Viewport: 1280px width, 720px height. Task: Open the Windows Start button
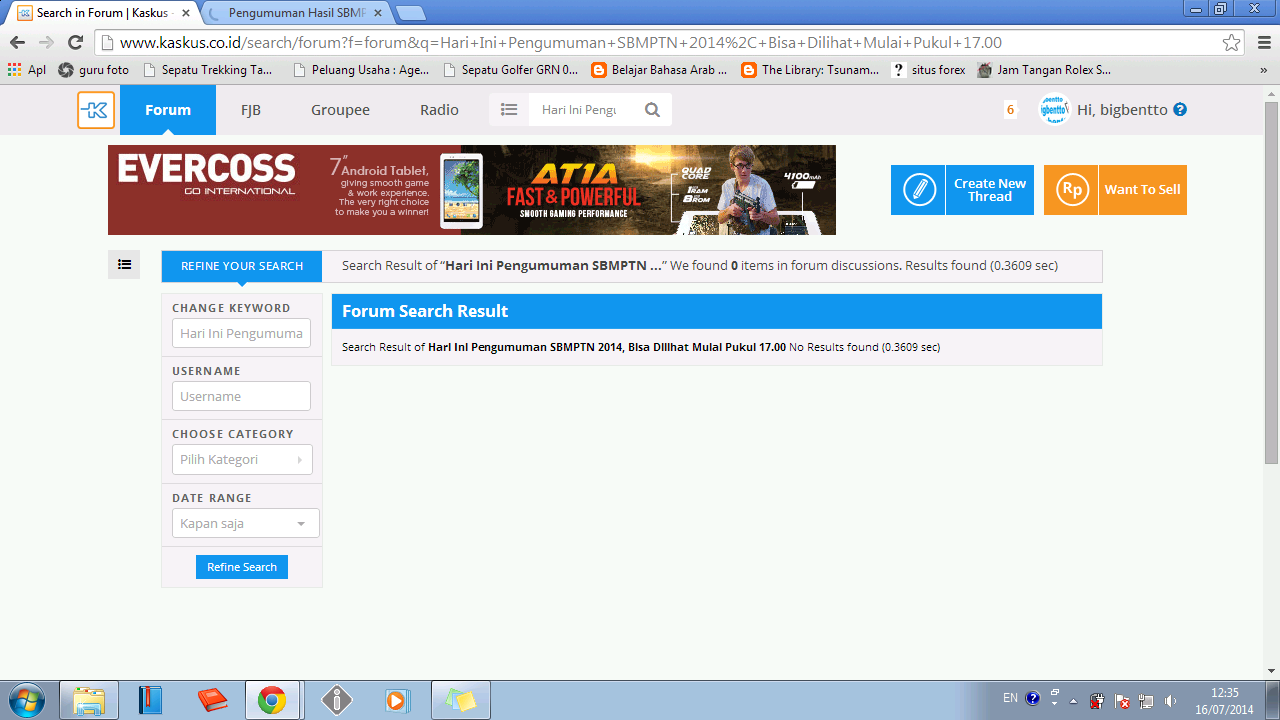pyautogui.click(x=25, y=700)
